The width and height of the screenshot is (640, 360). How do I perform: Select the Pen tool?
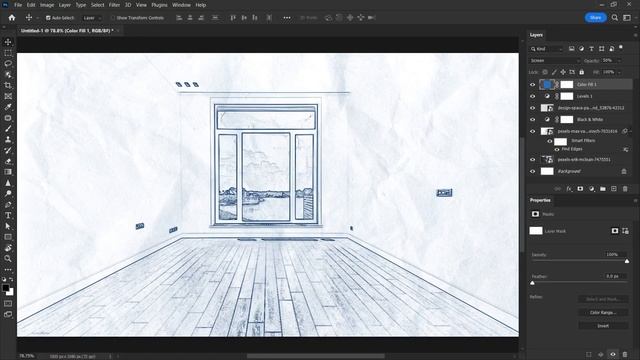tap(8, 204)
